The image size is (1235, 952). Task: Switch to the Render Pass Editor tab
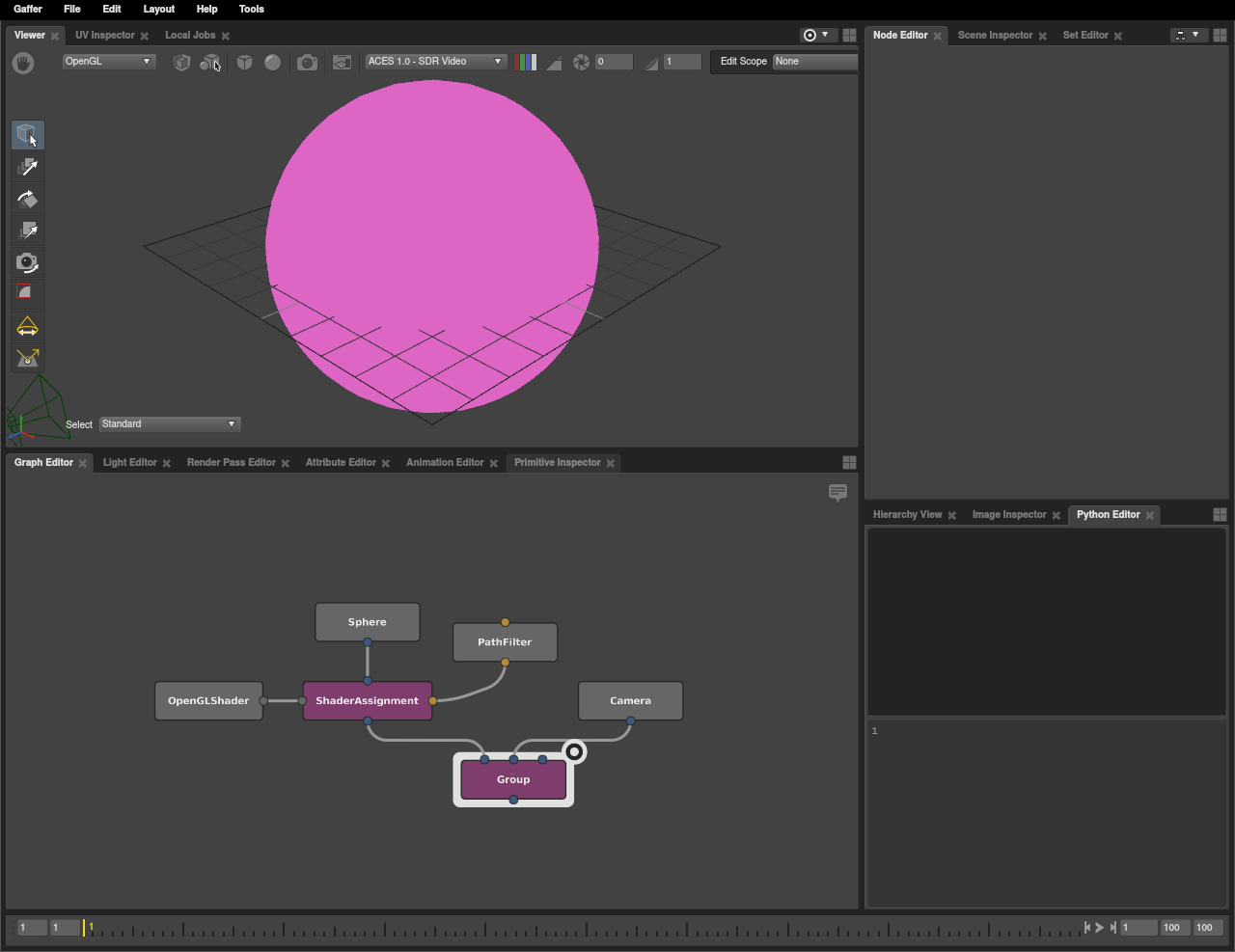[232, 462]
